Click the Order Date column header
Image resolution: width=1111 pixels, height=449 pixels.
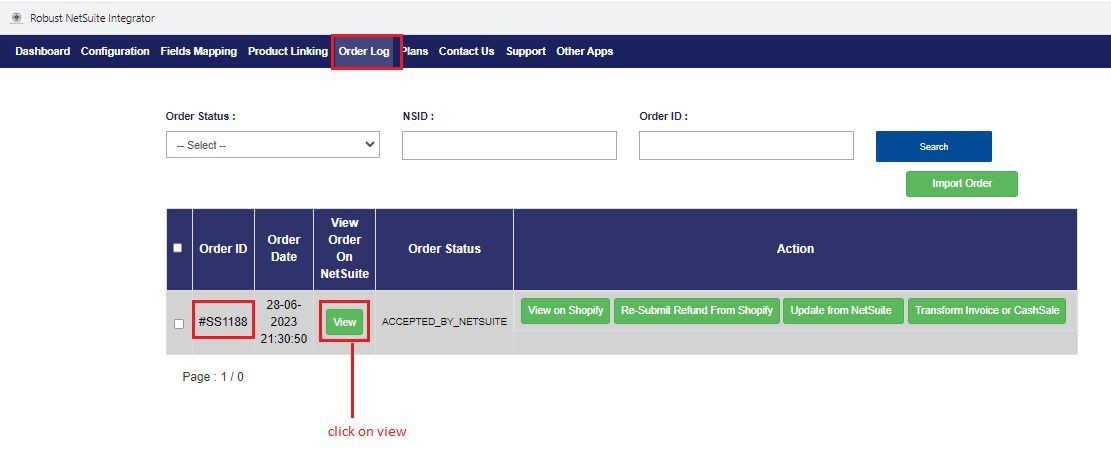click(283, 249)
